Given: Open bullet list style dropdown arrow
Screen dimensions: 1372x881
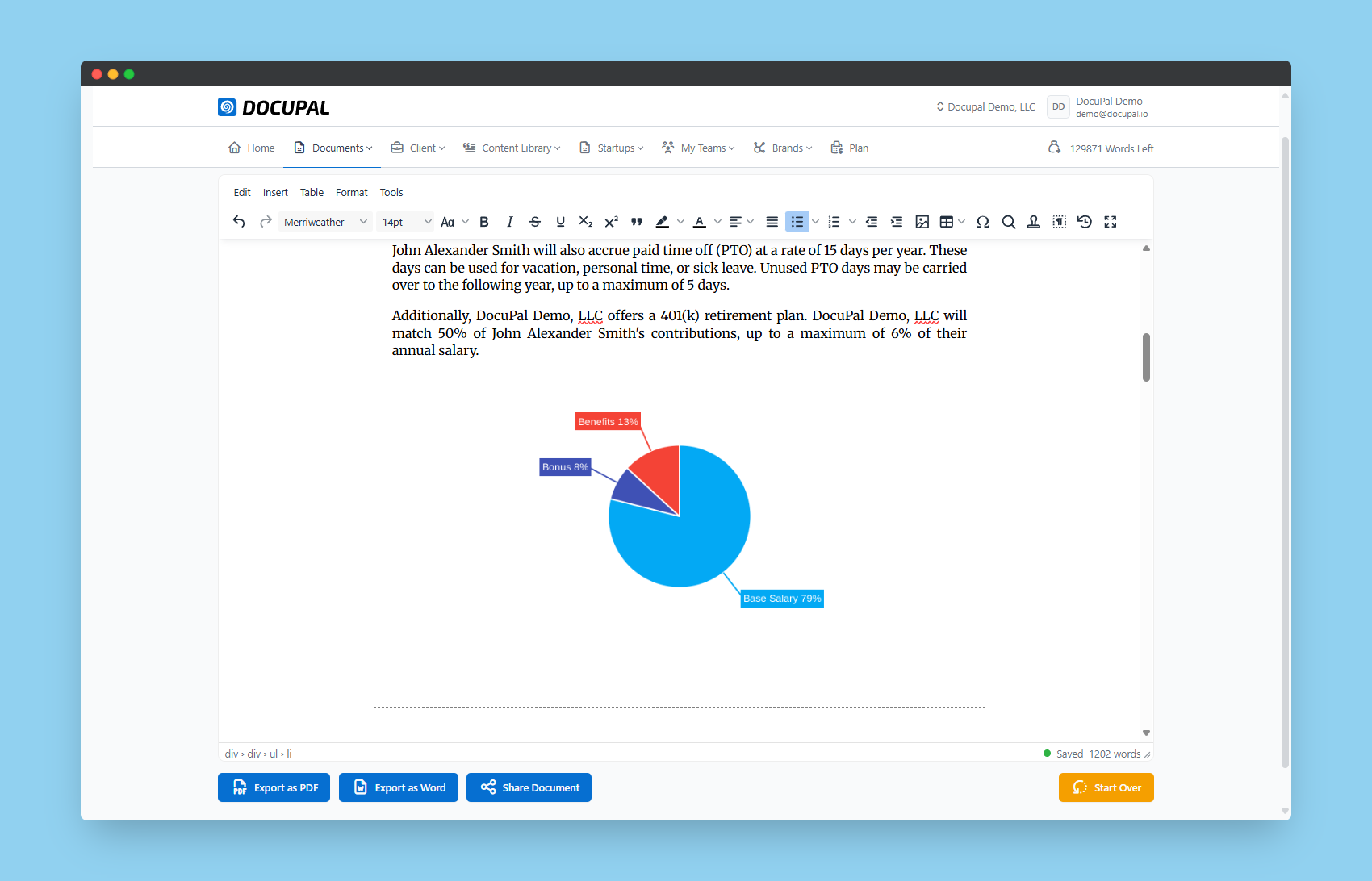Looking at the screenshot, I should coord(815,222).
